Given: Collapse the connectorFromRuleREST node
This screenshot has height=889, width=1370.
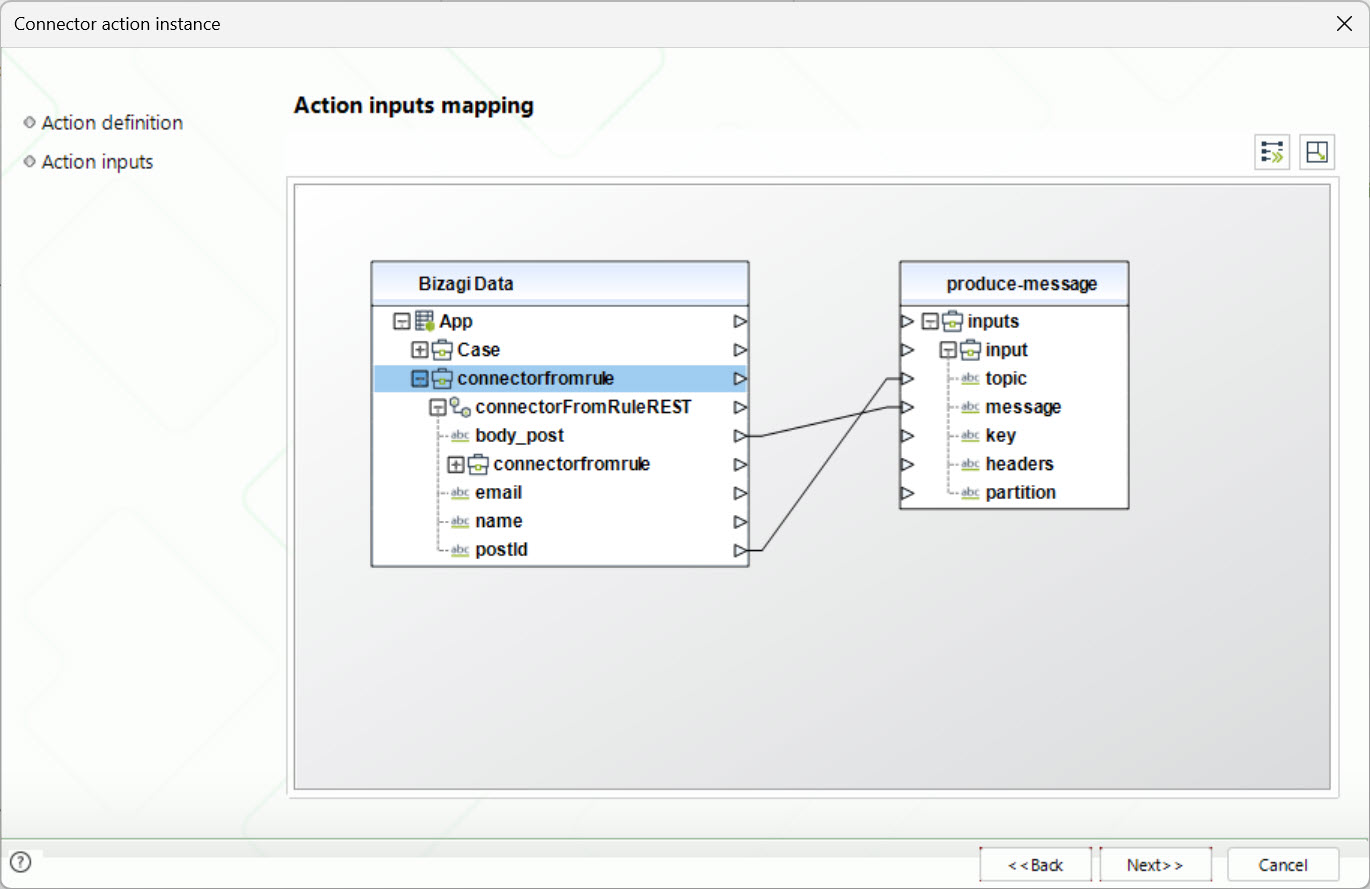Looking at the screenshot, I should point(438,407).
